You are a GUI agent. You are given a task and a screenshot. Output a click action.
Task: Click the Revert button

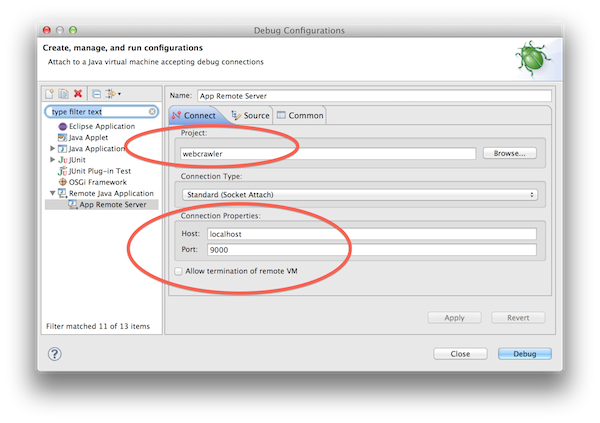[518, 318]
